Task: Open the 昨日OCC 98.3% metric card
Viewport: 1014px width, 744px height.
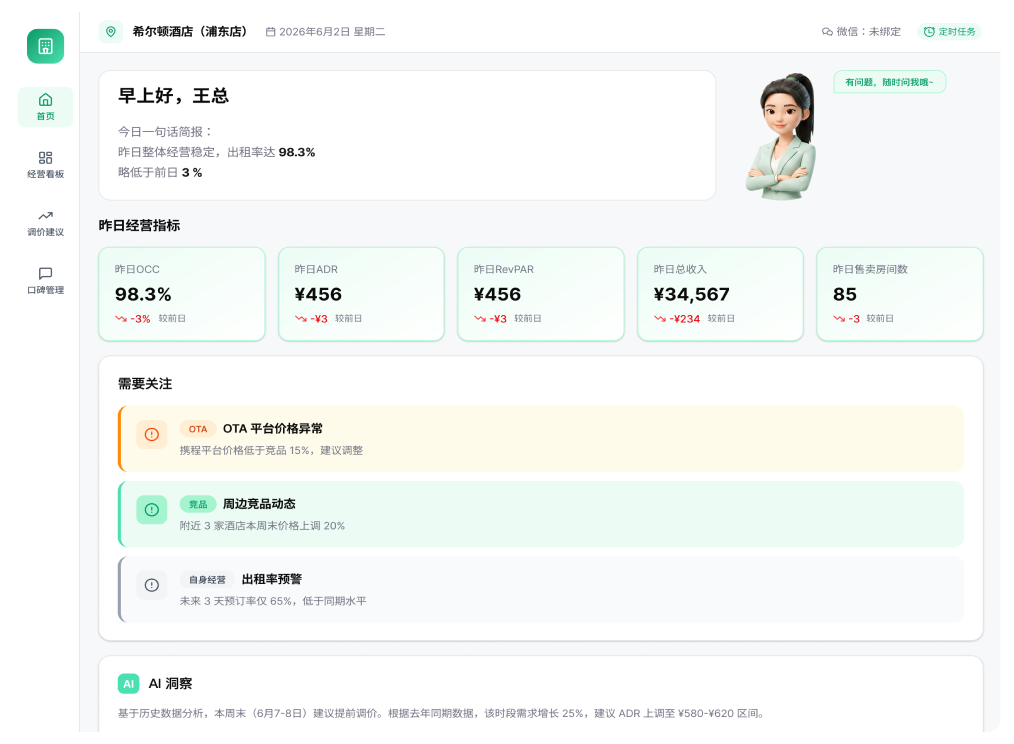Action: tap(182, 294)
